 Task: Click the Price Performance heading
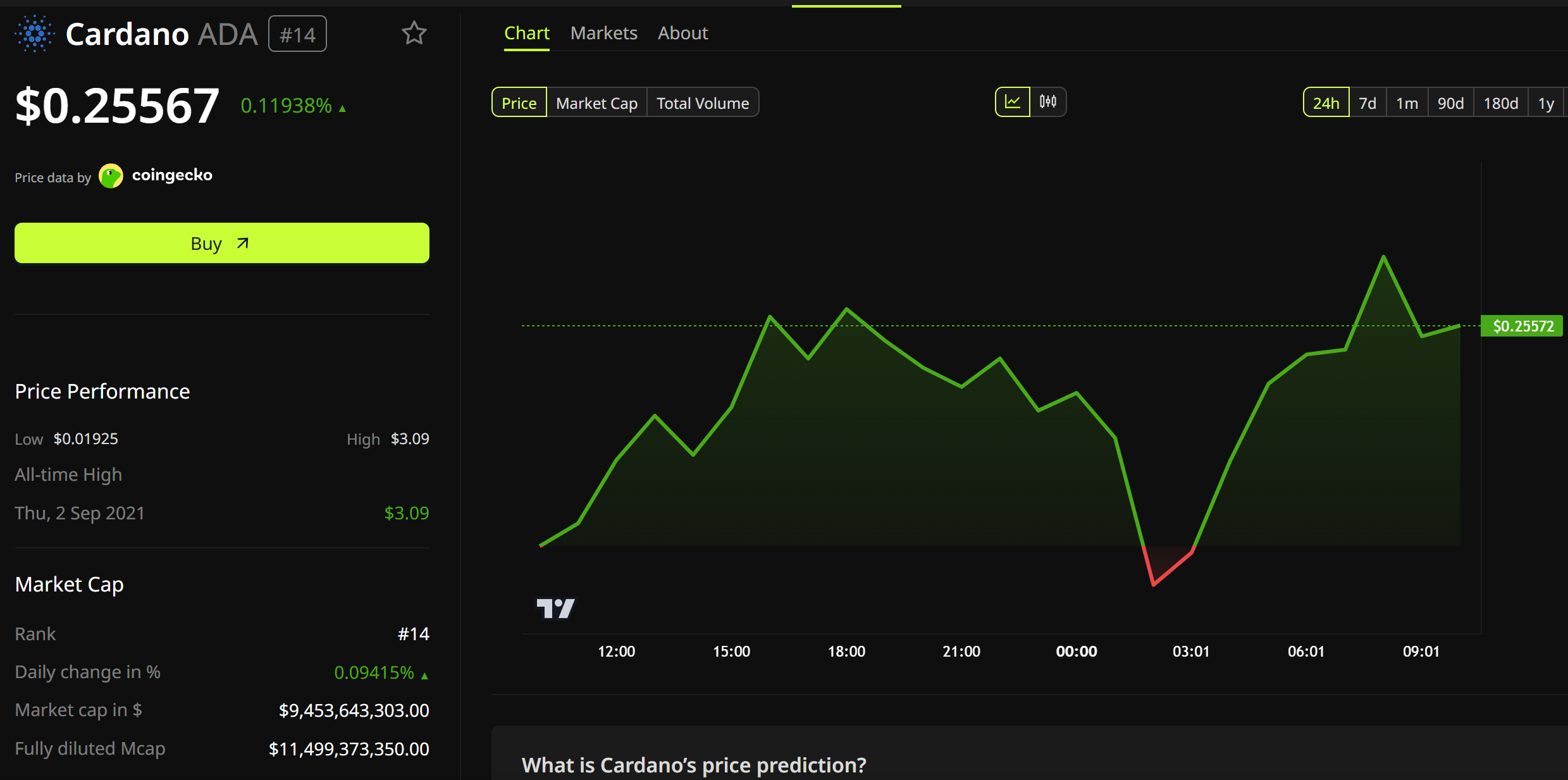(x=102, y=392)
